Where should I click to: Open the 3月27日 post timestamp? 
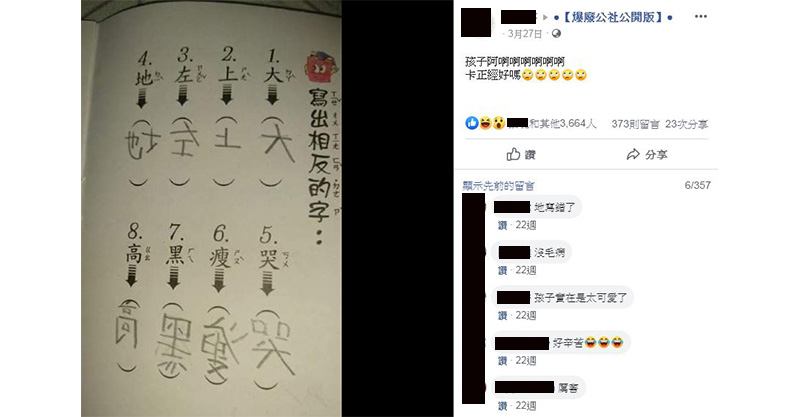[x=524, y=34]
